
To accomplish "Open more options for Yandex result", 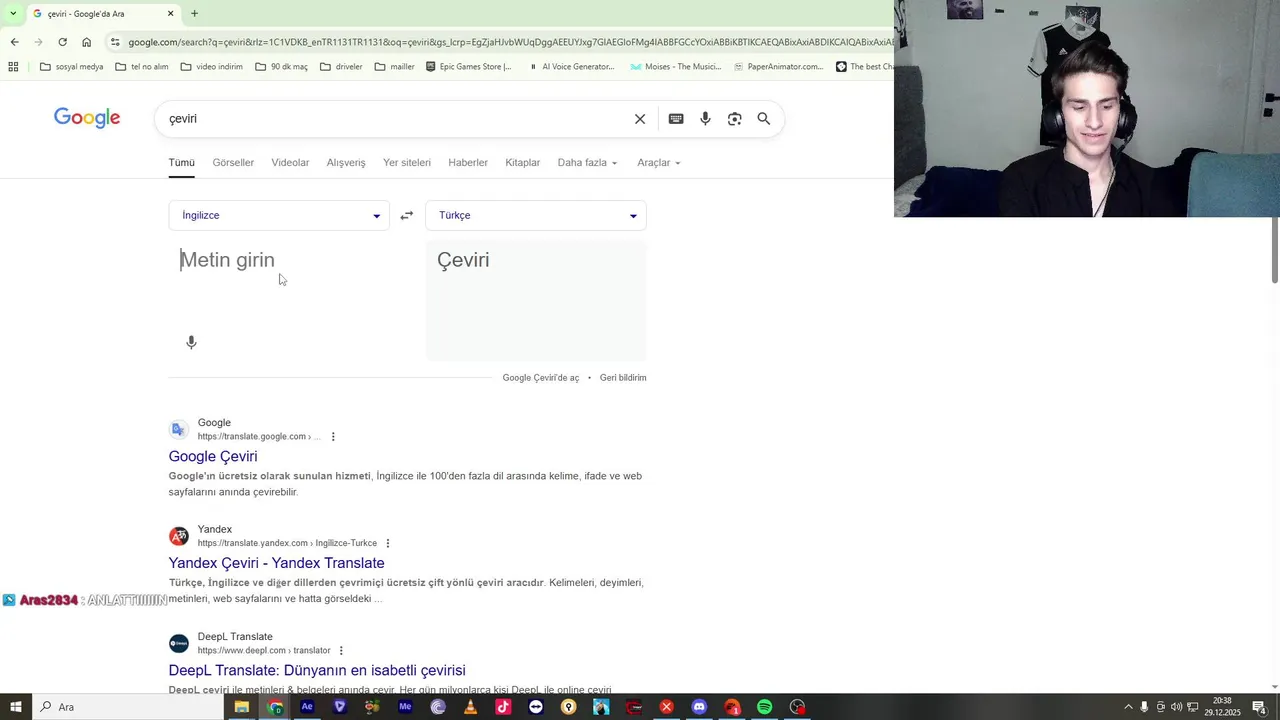I will pyautogui.click(x=388, y=544).
